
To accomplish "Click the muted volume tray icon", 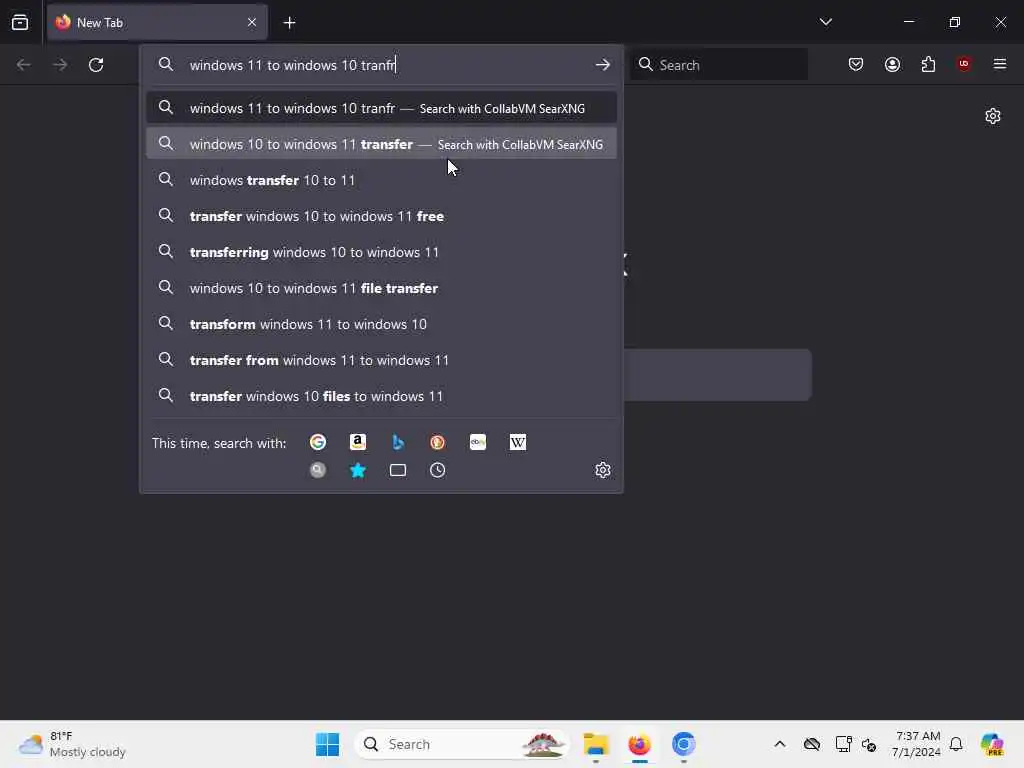I will point(869,744).
